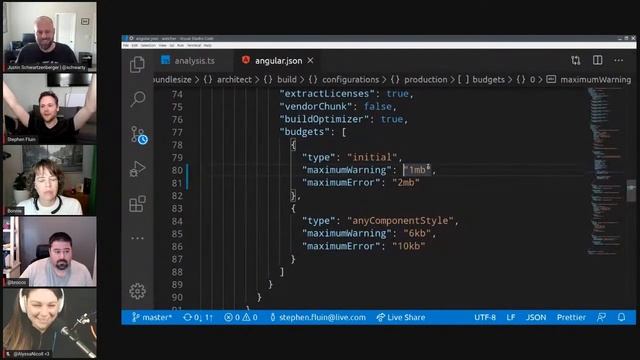Screen dimensions: 640x360
Task: Start a Live Share session
Action: [x=400, y=317]
